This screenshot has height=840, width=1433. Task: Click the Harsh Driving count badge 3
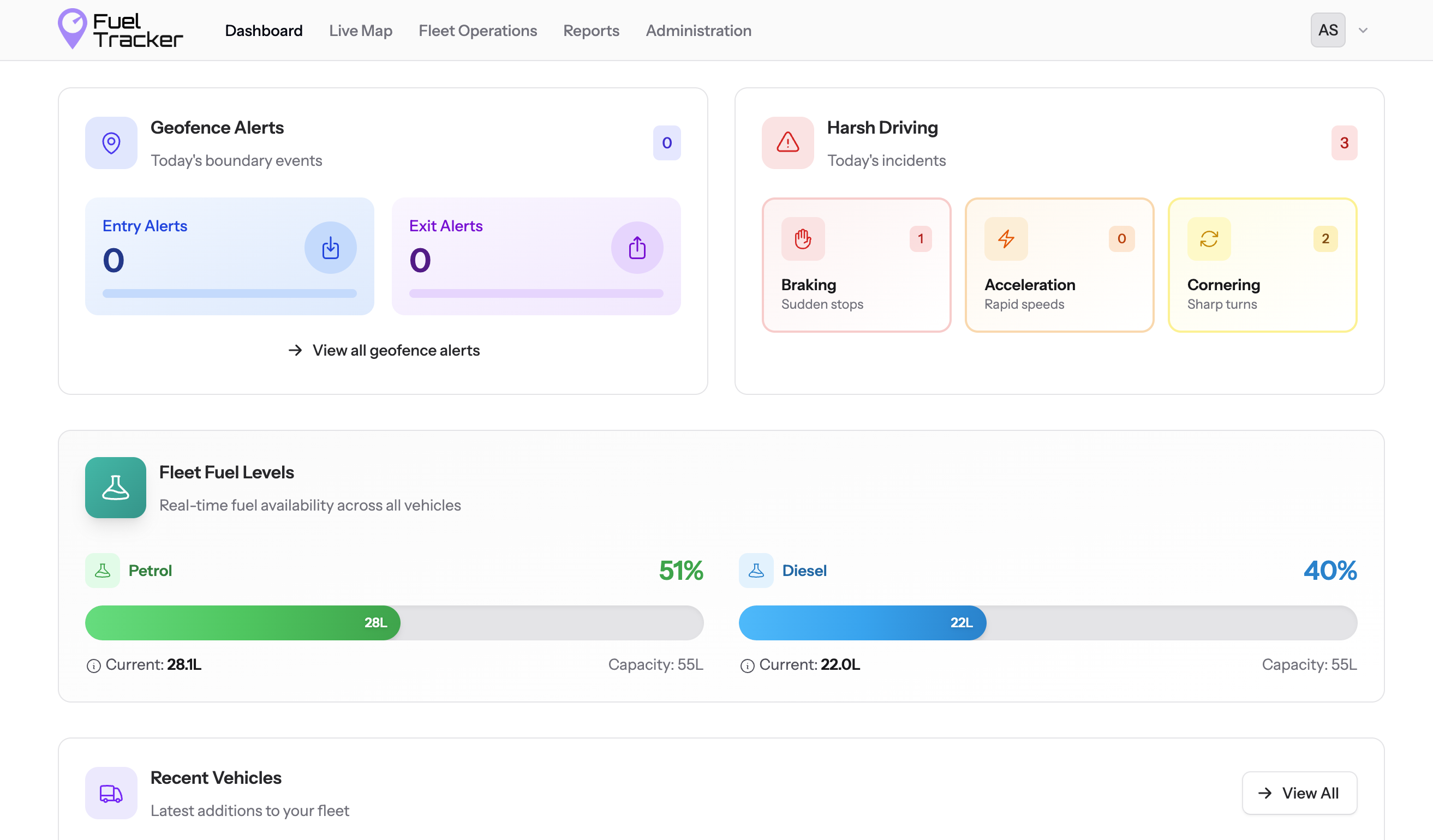coord(1344,143)
